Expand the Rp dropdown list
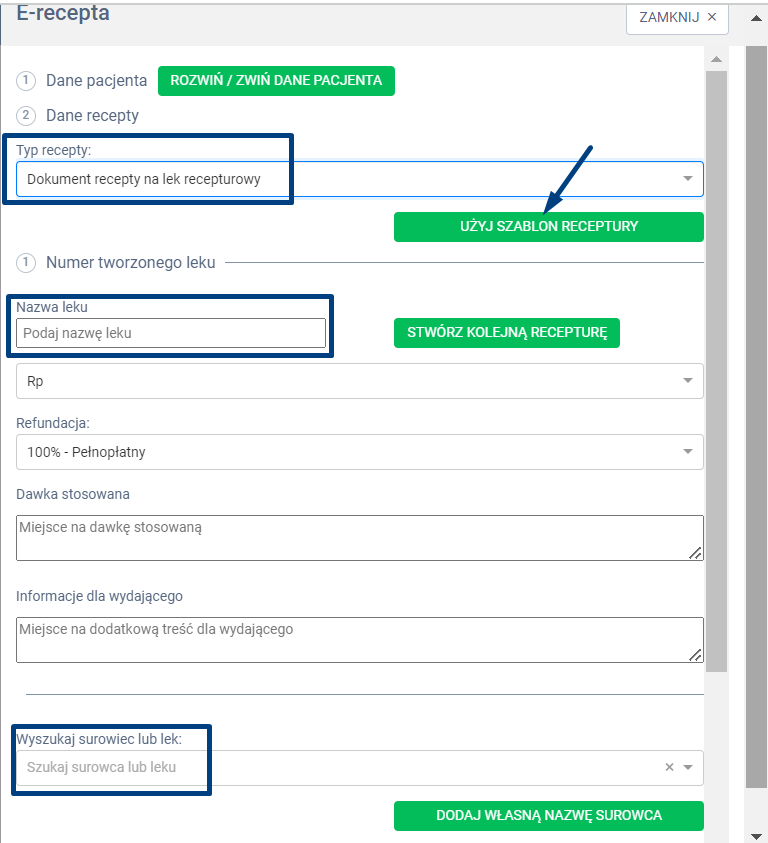 point(687,381)
